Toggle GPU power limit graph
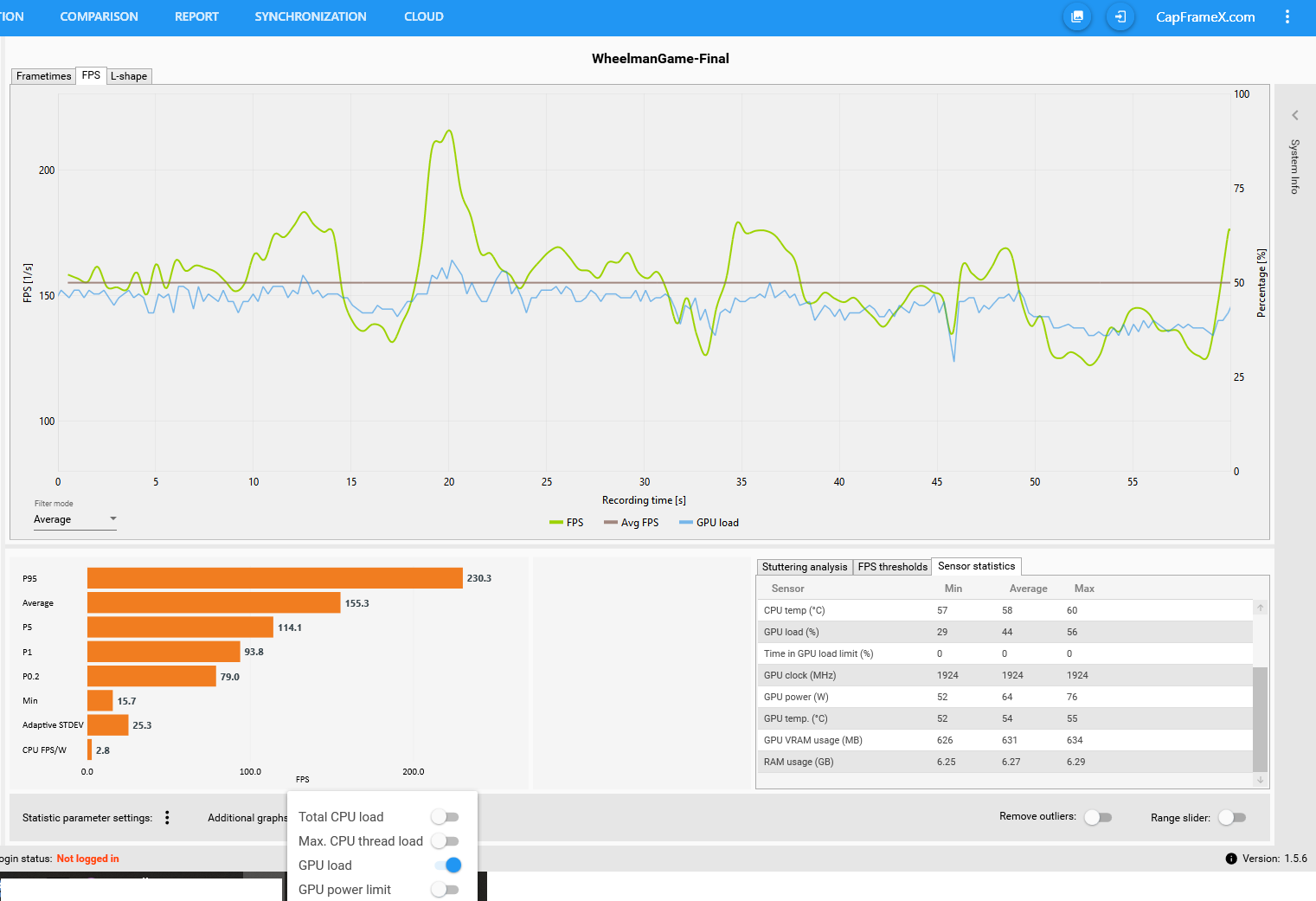 [445, 890]
